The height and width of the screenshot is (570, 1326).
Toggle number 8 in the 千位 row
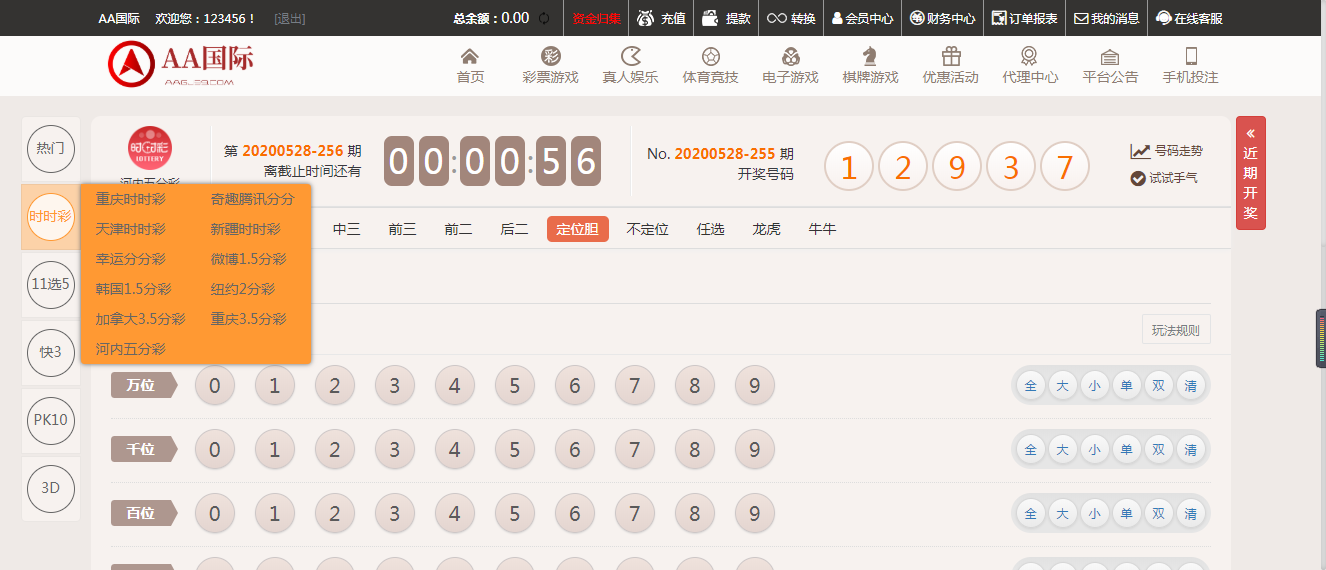695,450
